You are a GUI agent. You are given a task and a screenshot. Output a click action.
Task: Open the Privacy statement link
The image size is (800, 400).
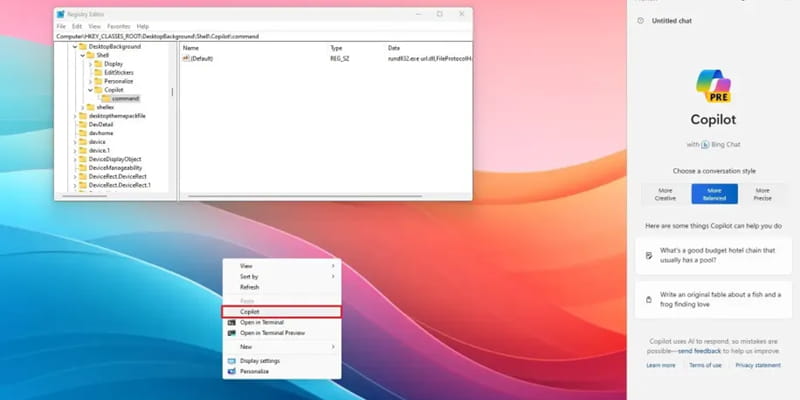tap(758, 365)
